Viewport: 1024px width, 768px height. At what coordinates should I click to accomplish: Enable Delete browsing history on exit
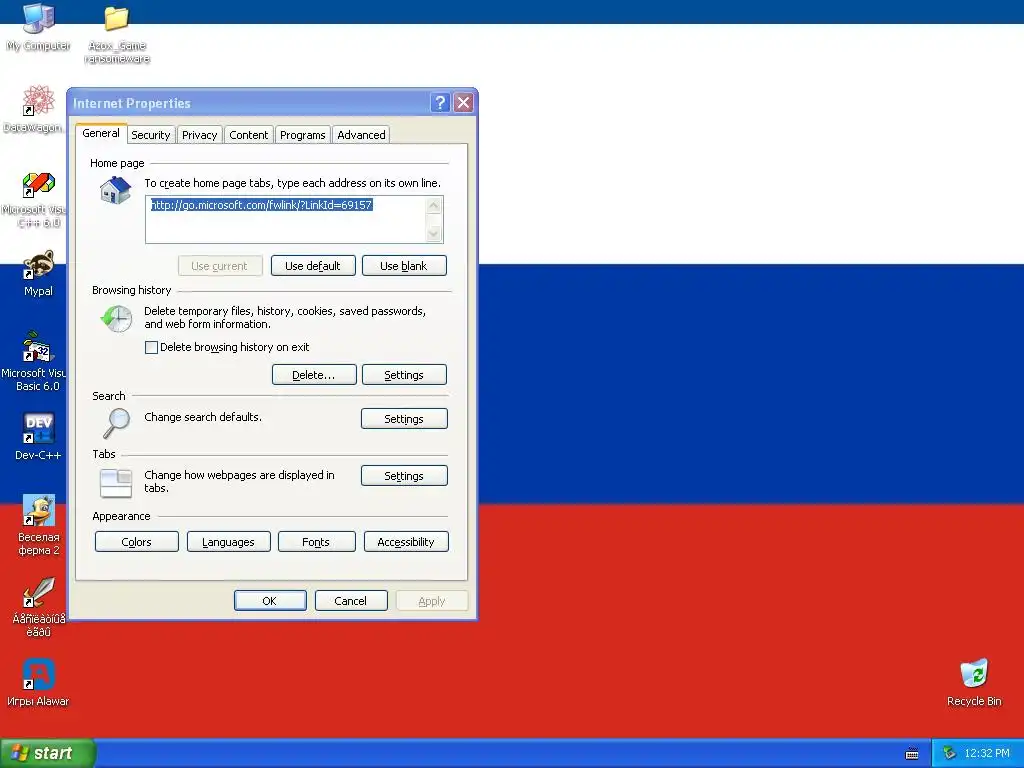coord(152,347)
